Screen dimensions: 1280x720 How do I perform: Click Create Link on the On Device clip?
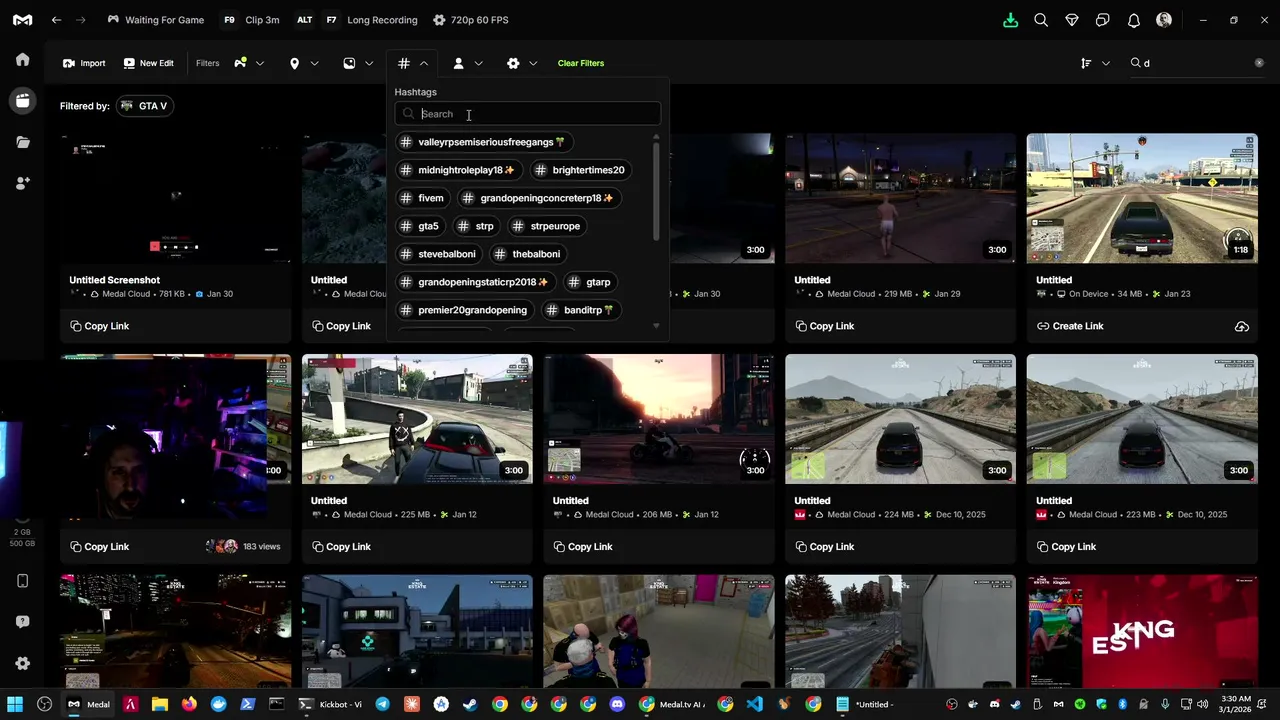(x=1070, y=326)
